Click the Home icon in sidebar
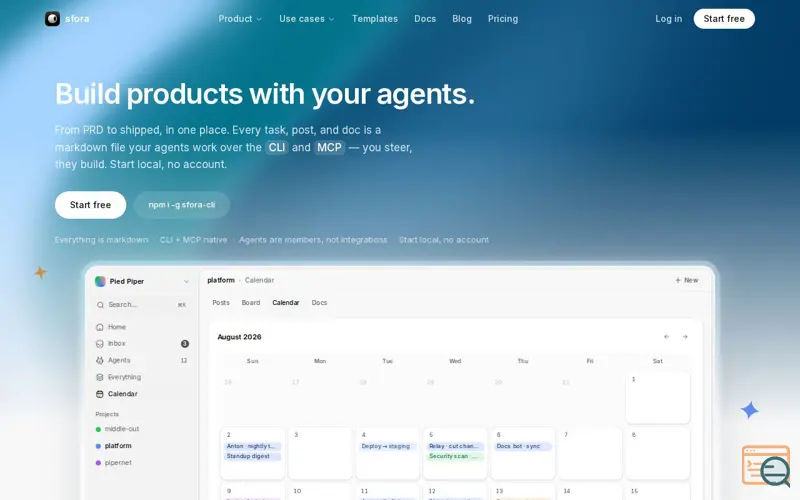The width and height of the screenshot is (800, 500). (99, 327)
